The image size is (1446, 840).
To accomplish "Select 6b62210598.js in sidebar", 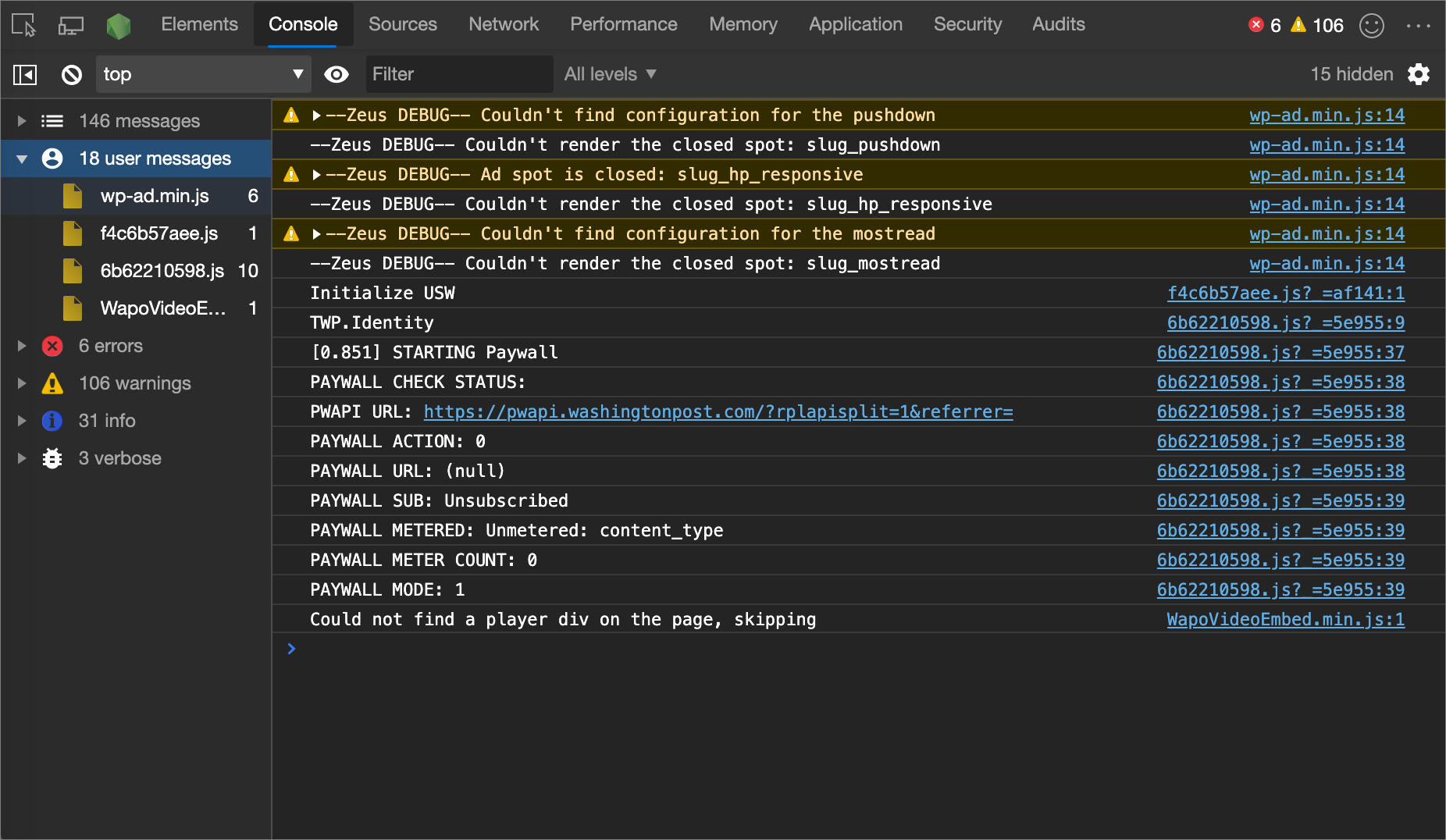I will coord(162,271).
